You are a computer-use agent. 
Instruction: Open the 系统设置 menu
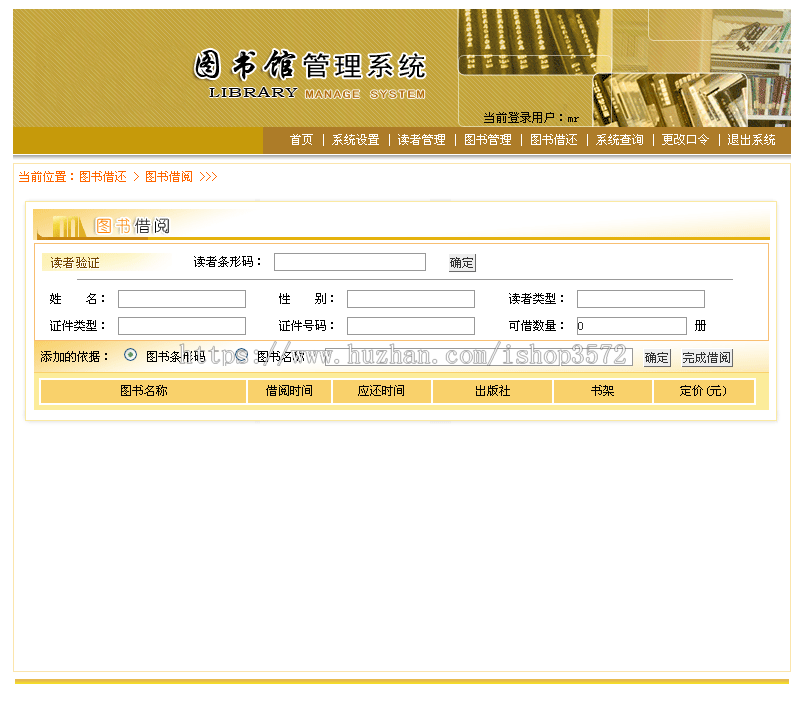pyautogui.click(x=355, y=140)
